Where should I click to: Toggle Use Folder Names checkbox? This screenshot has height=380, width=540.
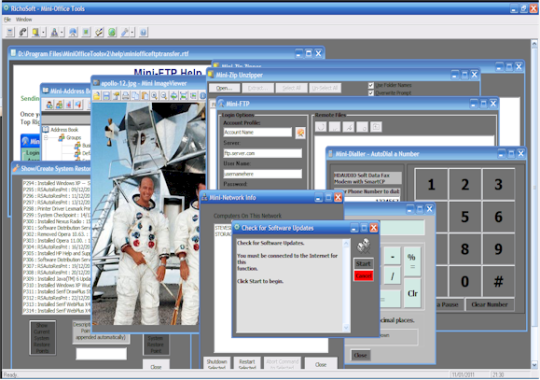tap(371, 85)
